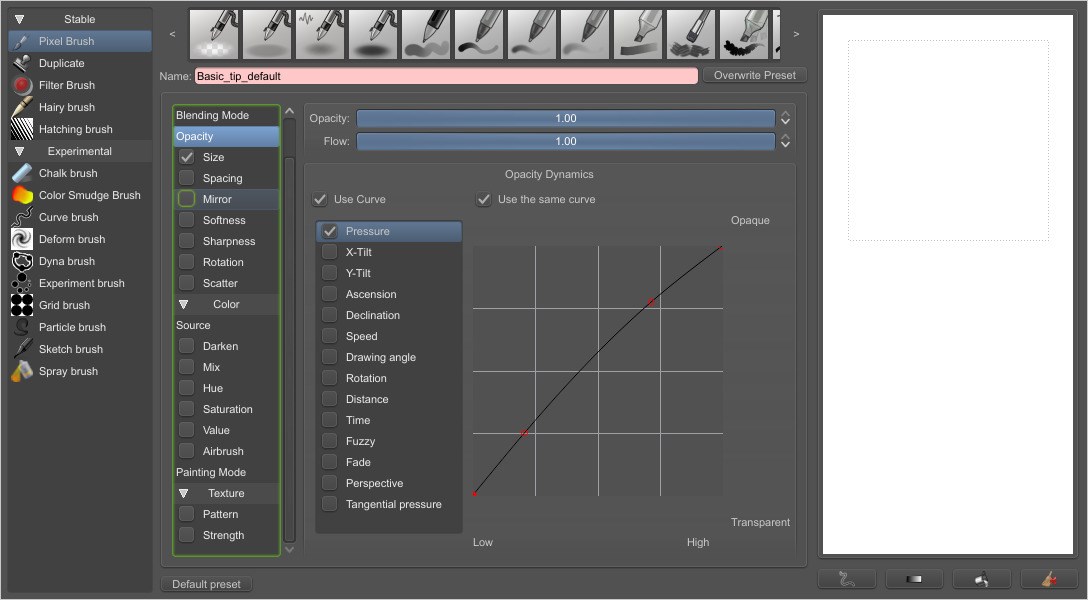This screenshot has height=600, width=1088.
Task: Uncheck the Use Curve checkbox
Action: point(320,199)
